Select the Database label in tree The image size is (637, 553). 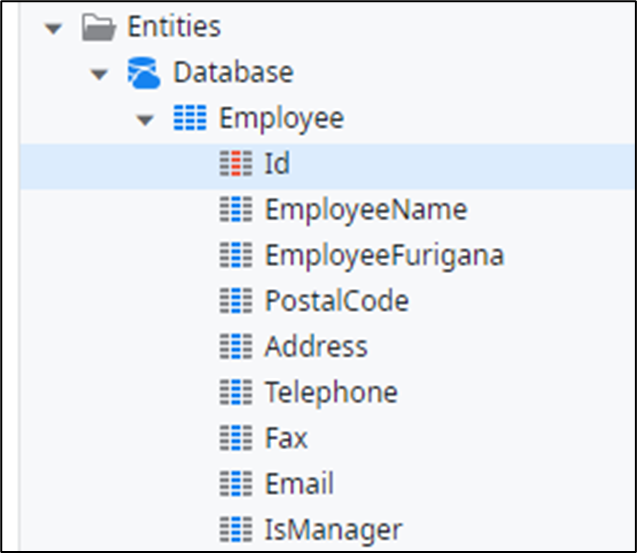[x=233, y=73]
